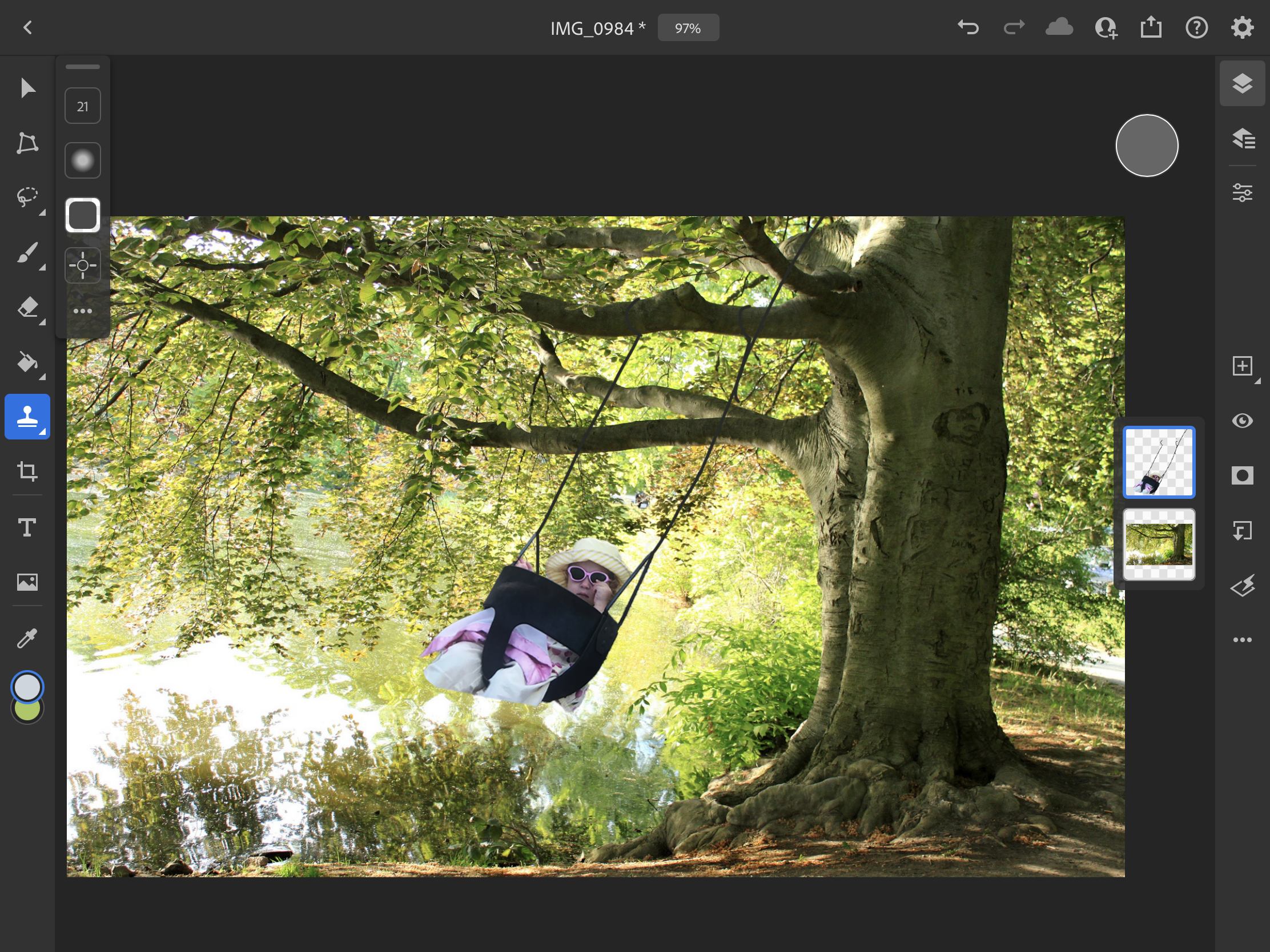Viewport: 1270px width, 952px height.
Task: Expand brush options three-dots menu
Action: coord(83,311)
